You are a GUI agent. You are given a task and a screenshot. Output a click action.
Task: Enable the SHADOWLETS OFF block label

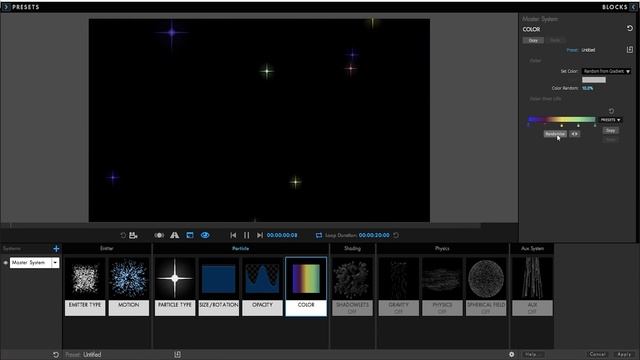[352, 308]
